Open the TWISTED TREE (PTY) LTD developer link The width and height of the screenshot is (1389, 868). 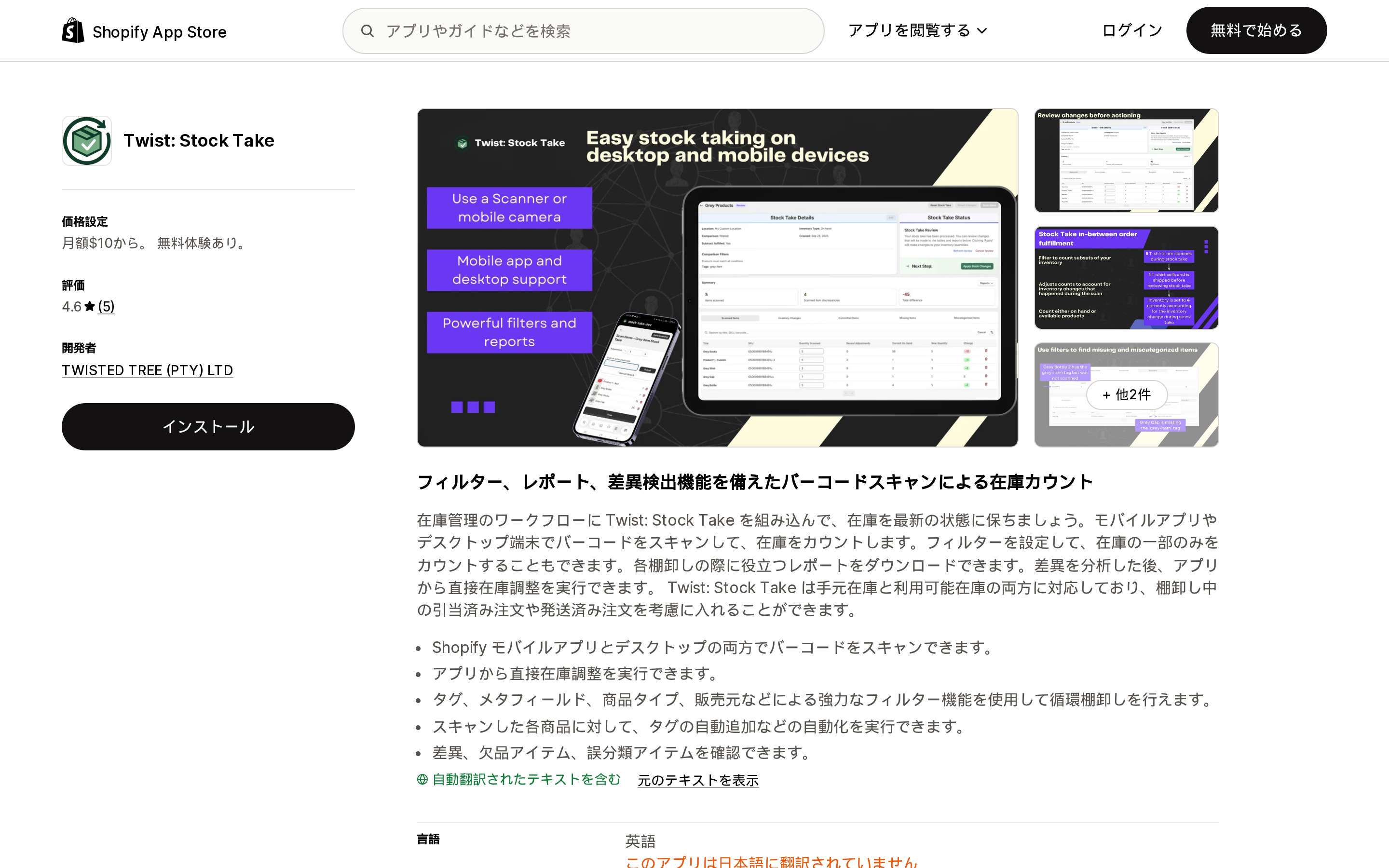click(x=148, y=370)
